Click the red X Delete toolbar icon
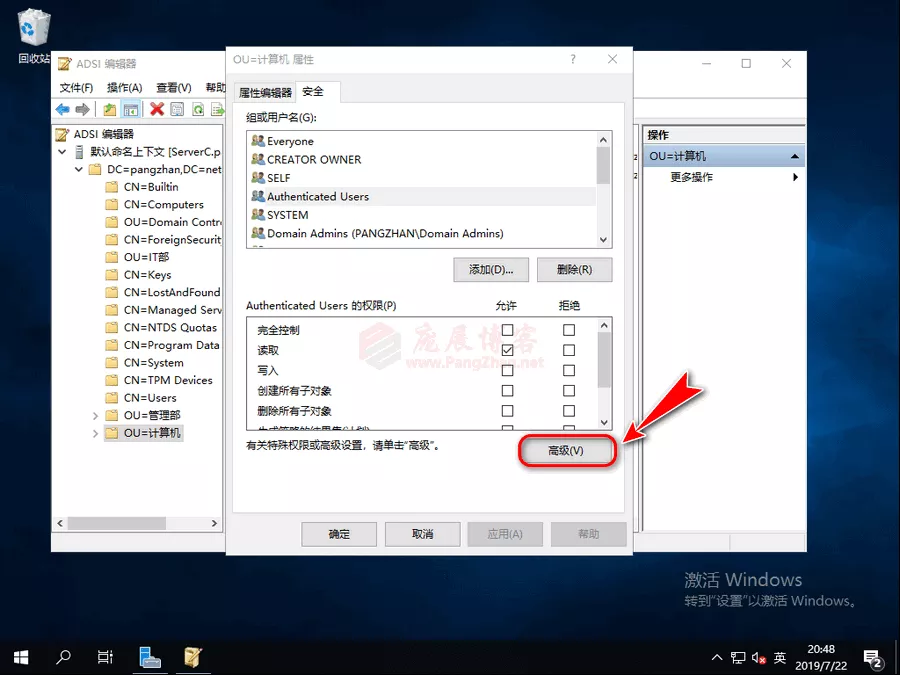 click(157, 109)
